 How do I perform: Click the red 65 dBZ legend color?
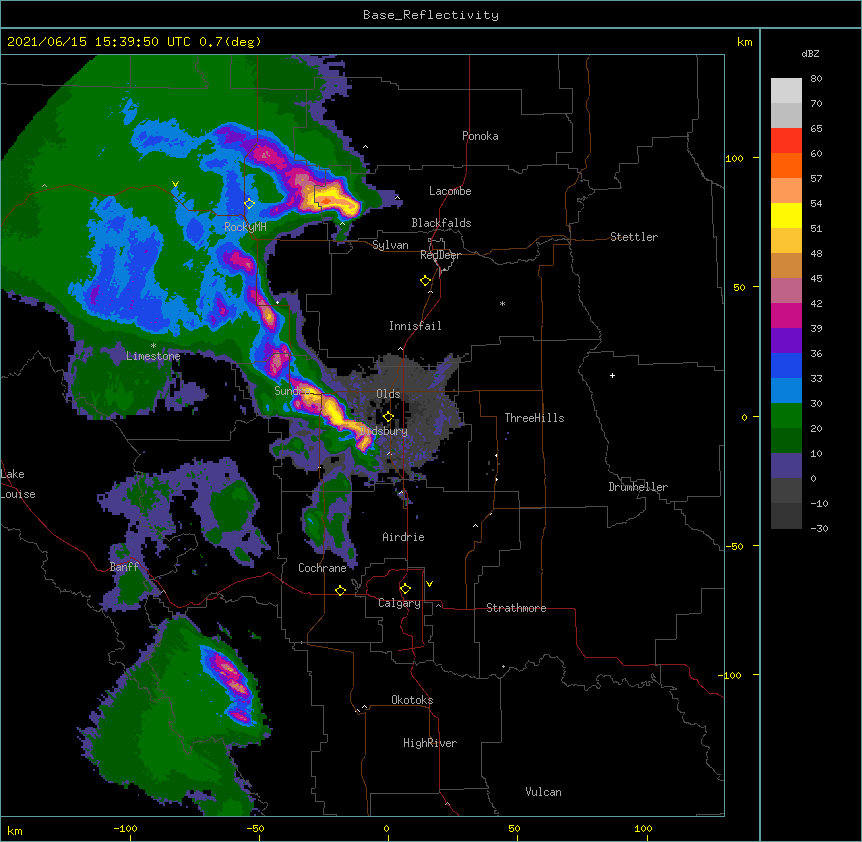(x=786, y=140)
